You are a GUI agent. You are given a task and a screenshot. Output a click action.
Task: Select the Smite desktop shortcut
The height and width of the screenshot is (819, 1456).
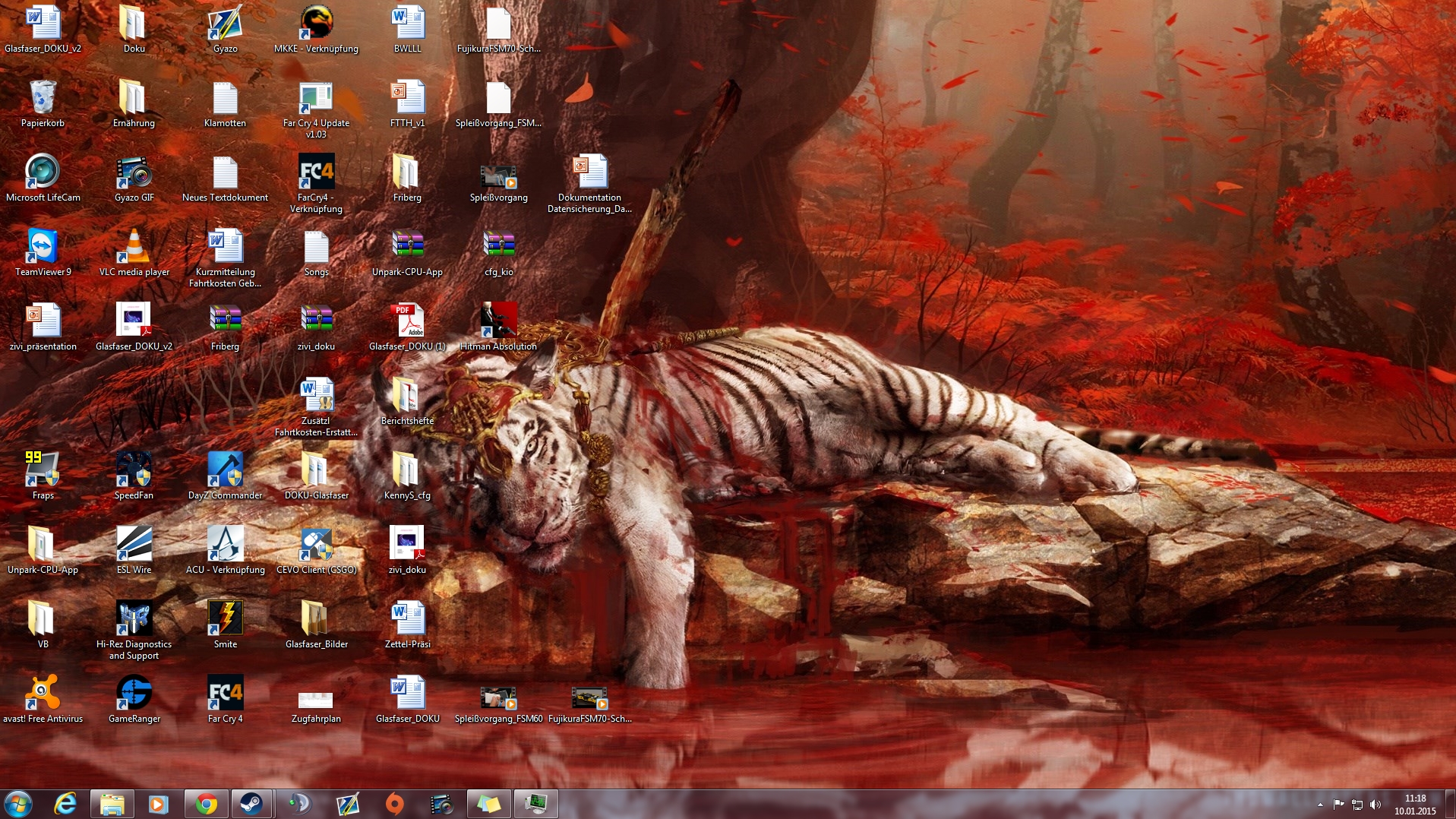pyautogui.click(x=225, y=624)
